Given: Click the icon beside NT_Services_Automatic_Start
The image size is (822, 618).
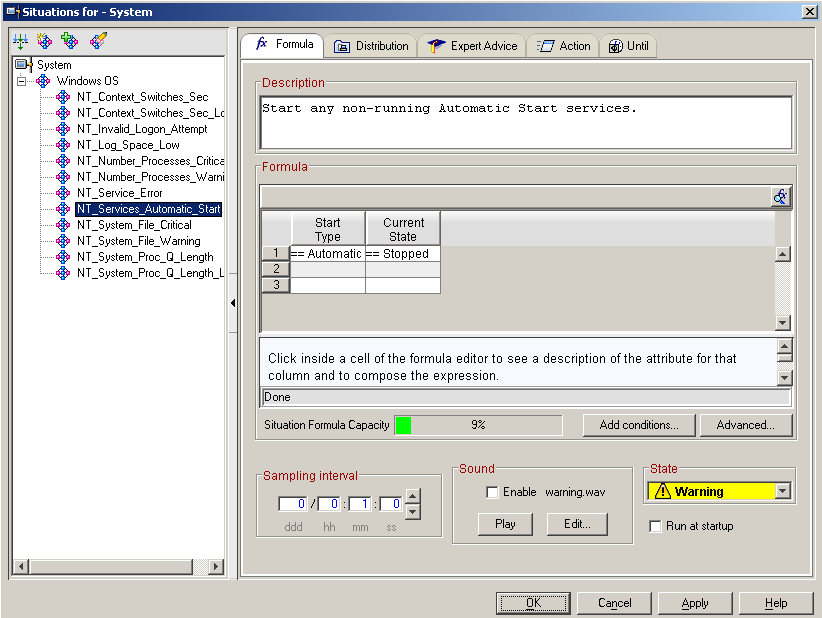Looking at the screenshot, I should pyautogui.click(x=63, y=209).
